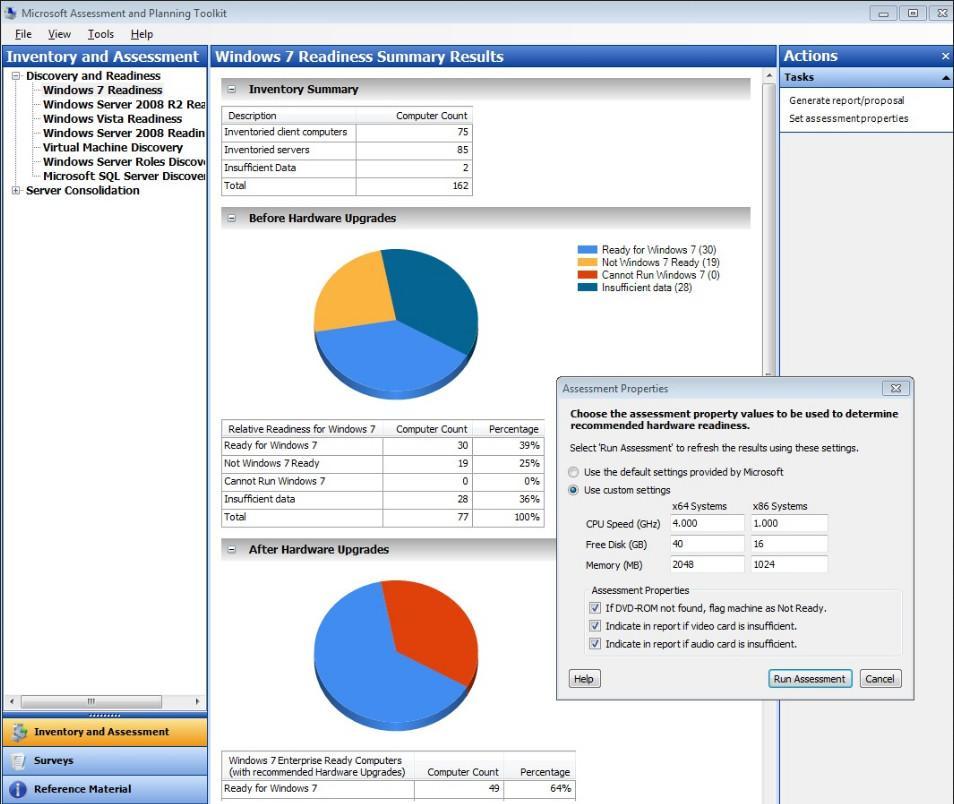This screenshot has width=954, height=804.
Task: Collapse the Inventory Summary section
Action: [x=232, y=89]
